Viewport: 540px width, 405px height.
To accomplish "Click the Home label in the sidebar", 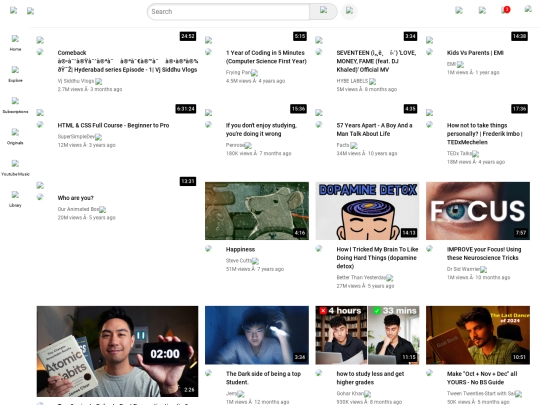I will [15, 49].
